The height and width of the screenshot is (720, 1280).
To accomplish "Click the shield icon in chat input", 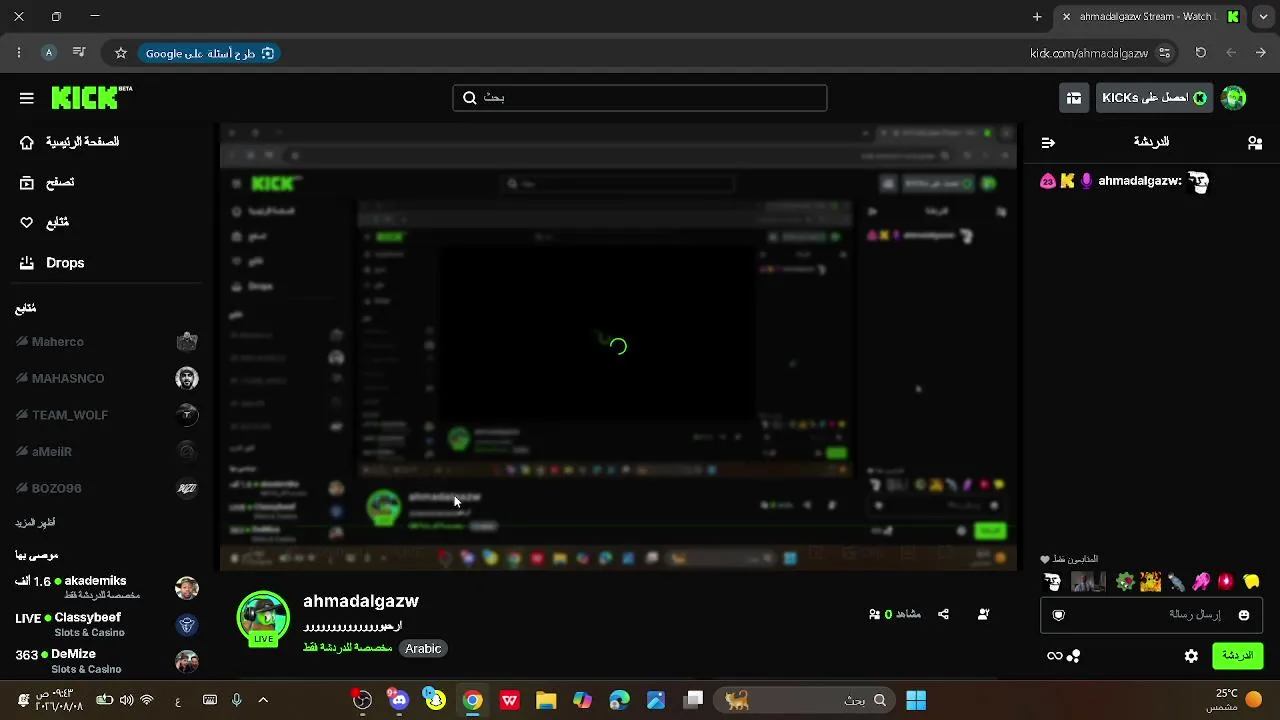I will click(x=1059, y=615).
